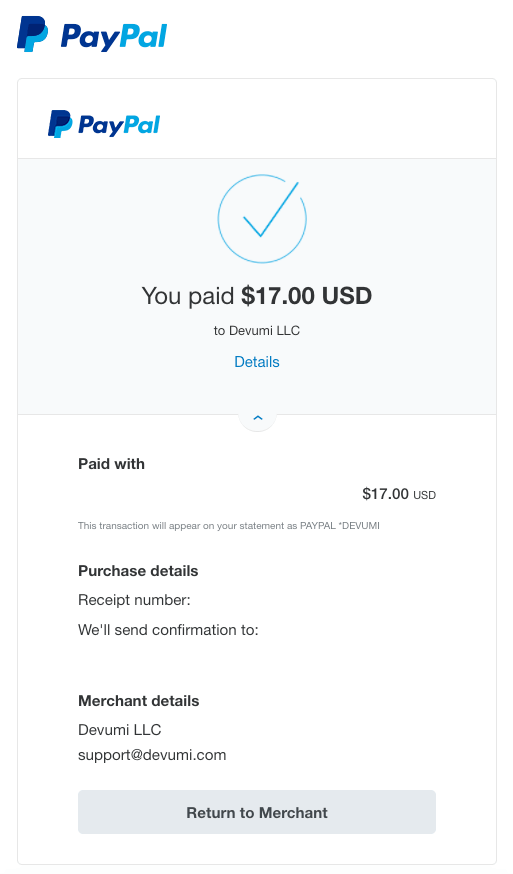Viewport: 513px width, 874px height.
Task: Click the 'Receipt number:' label
Action: coord(134,600)
